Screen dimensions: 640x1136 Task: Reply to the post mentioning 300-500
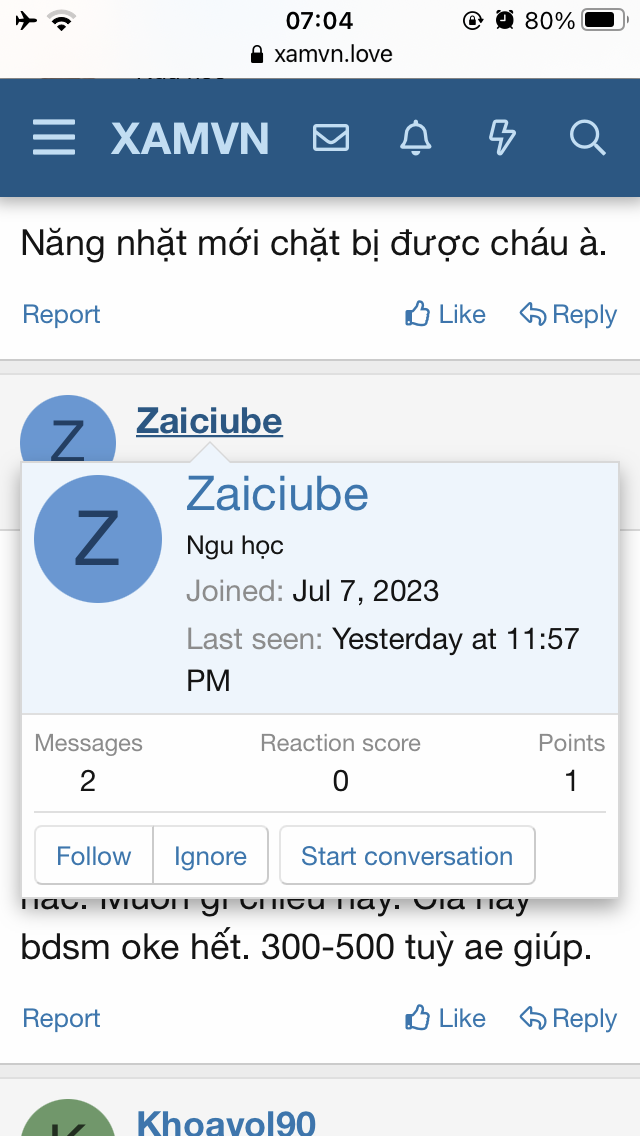568,1019
